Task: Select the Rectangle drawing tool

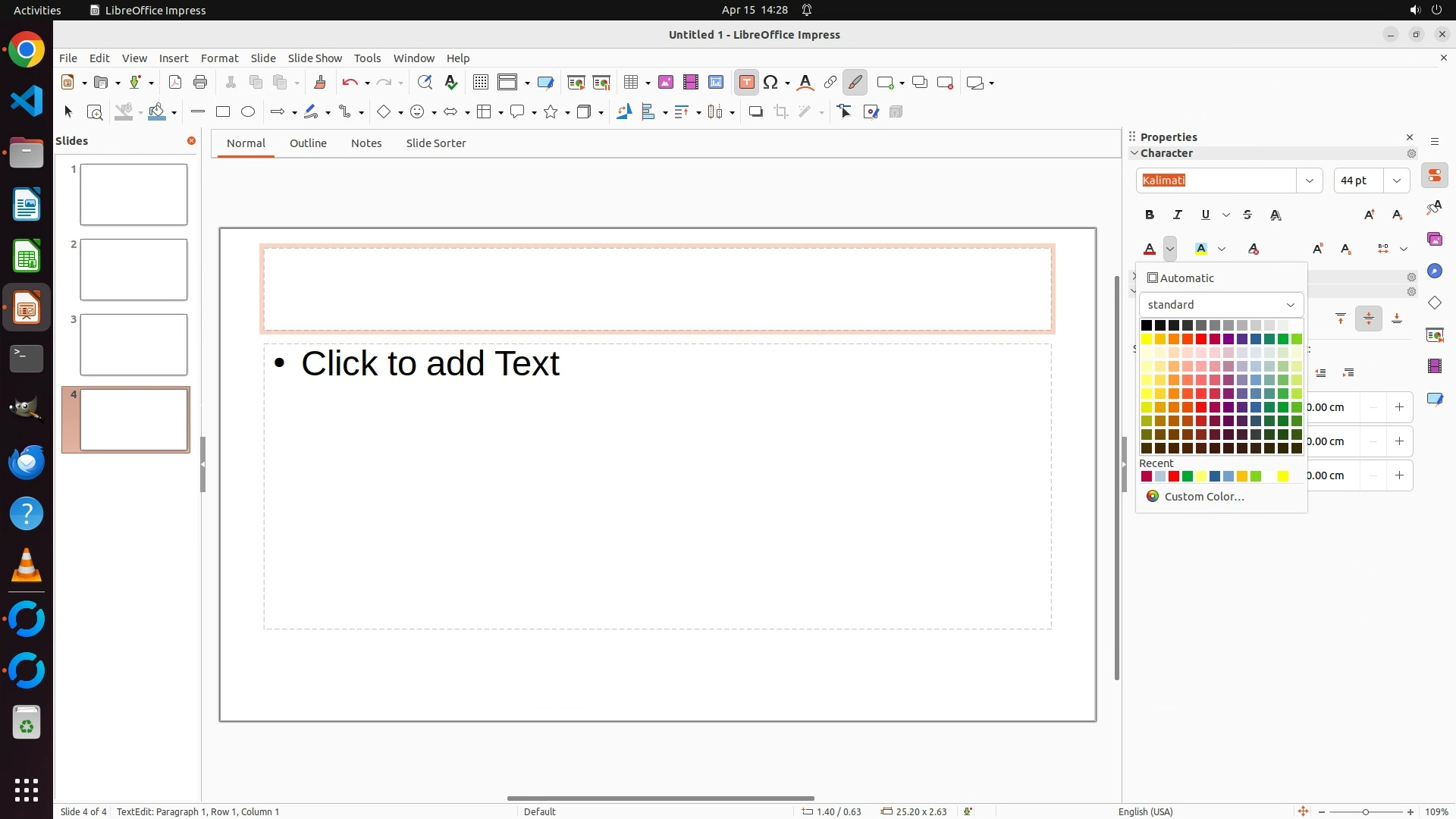Action: 223,112
